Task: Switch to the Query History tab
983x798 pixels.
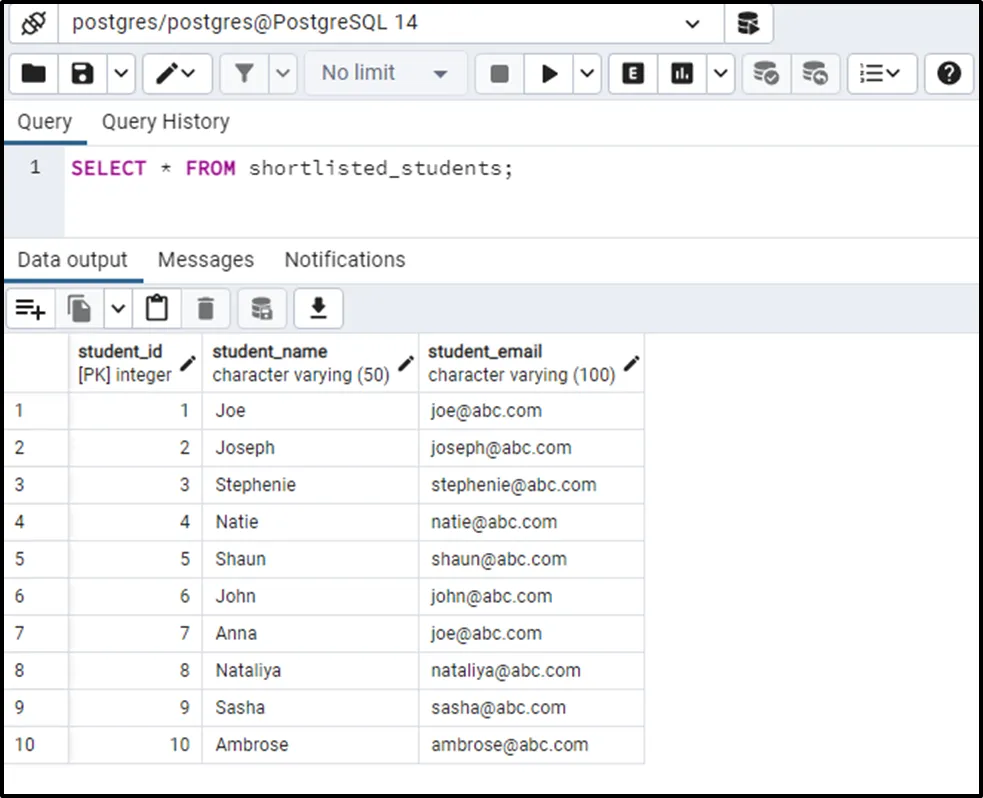Action: coord(165,122)
